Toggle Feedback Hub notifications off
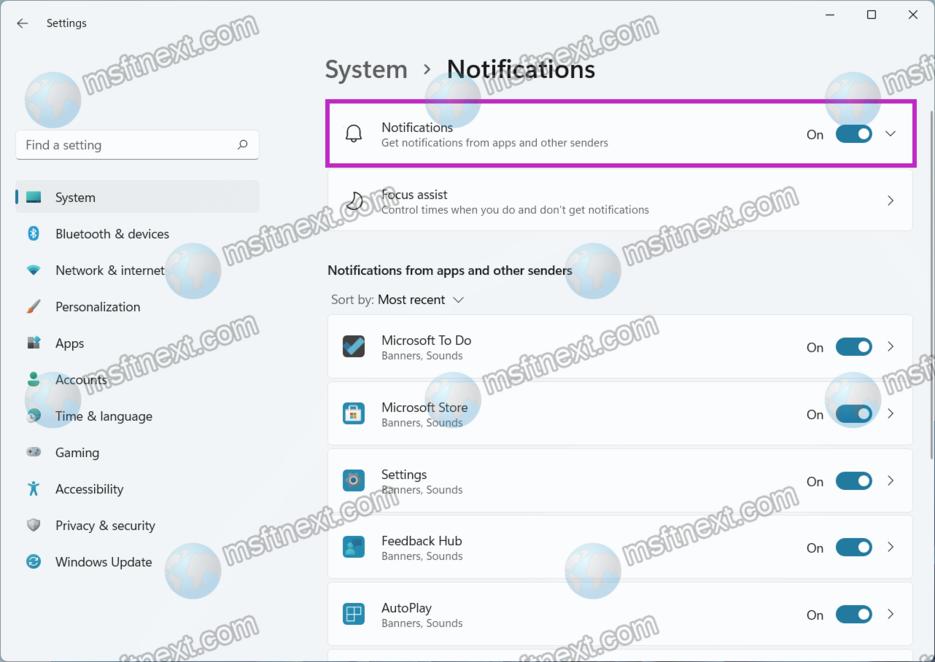 point(853,548)
